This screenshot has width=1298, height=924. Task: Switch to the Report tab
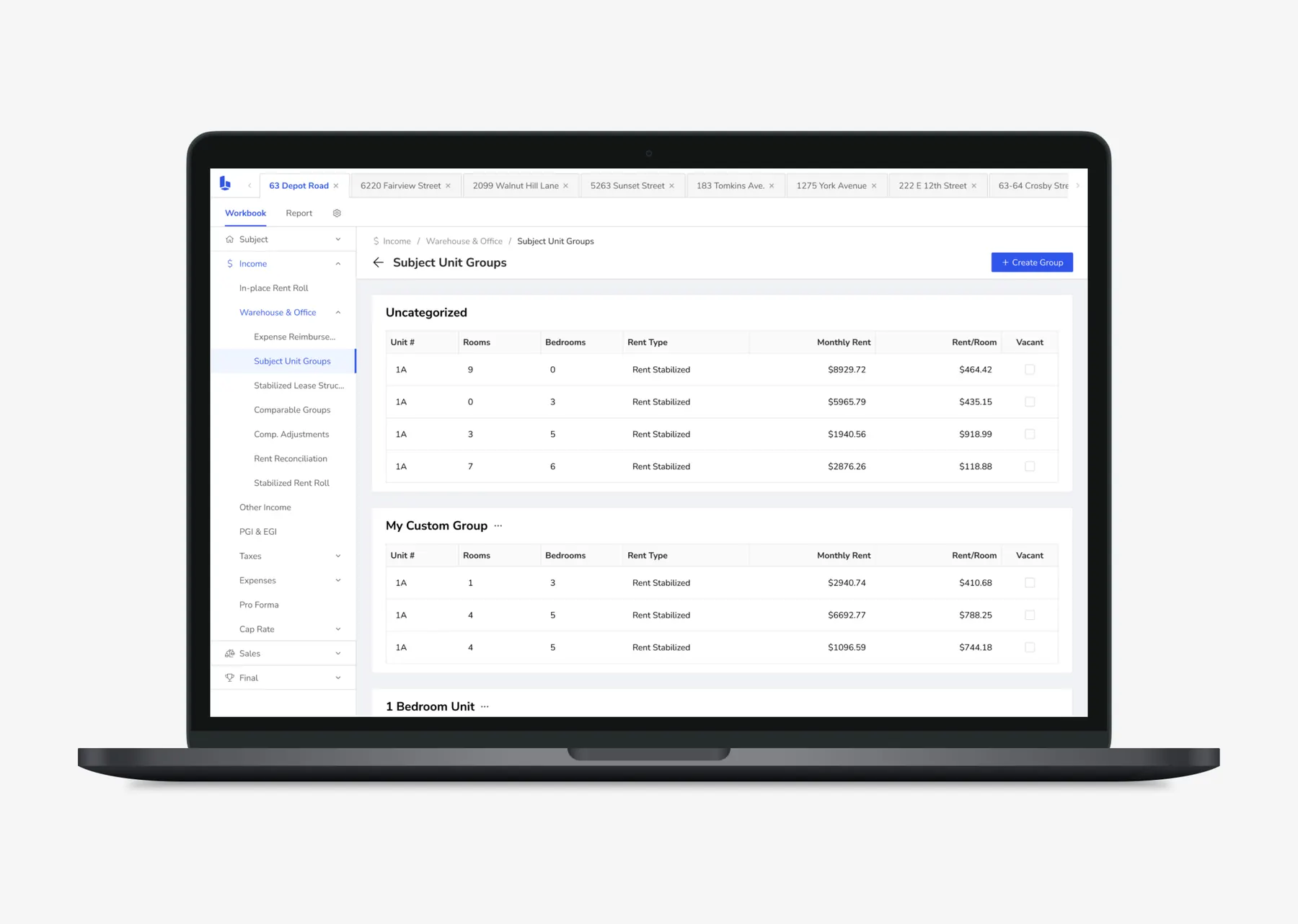click(x=299, y=213)
